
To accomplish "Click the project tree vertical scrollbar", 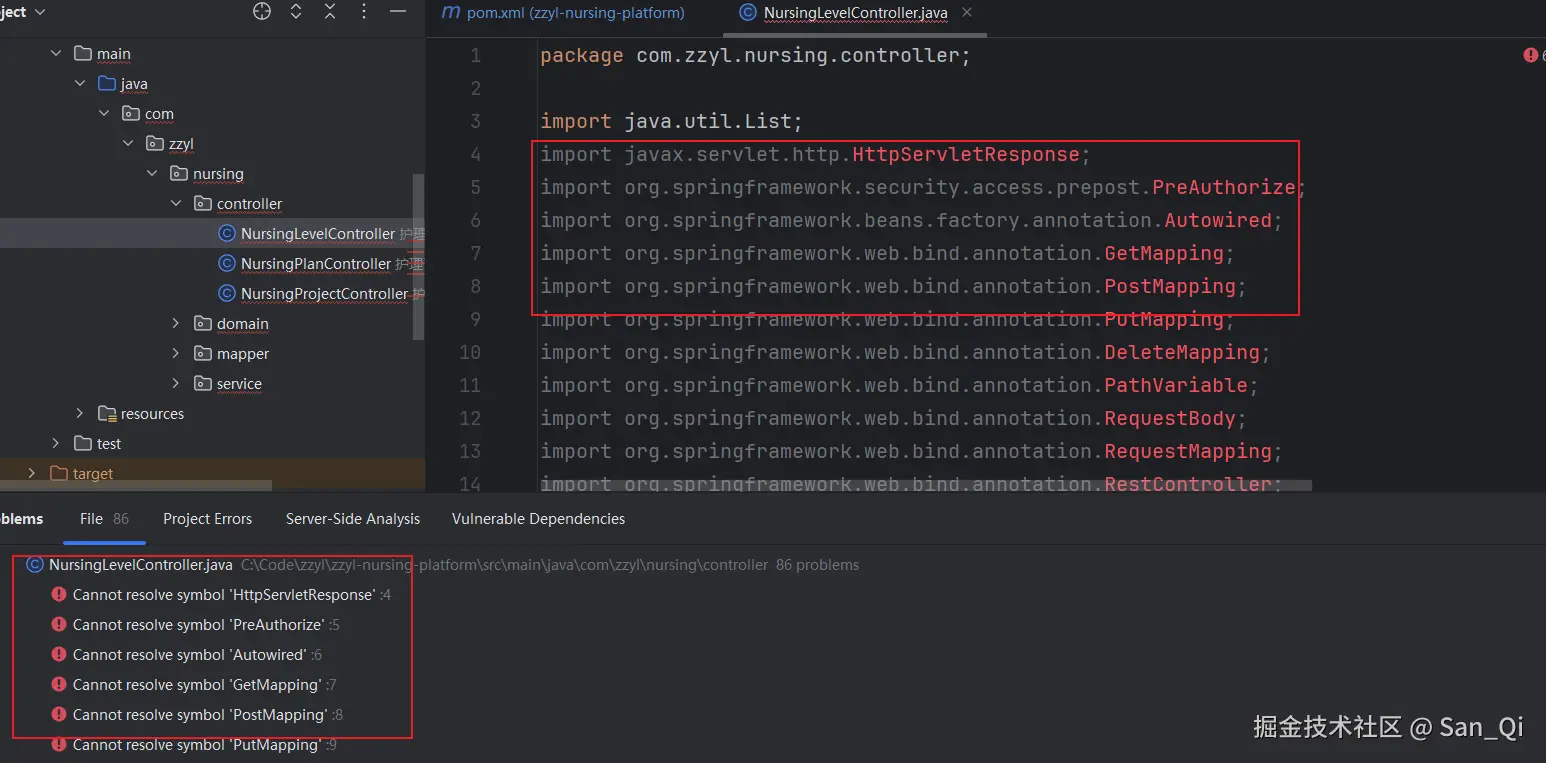I will tap(418, 257).
